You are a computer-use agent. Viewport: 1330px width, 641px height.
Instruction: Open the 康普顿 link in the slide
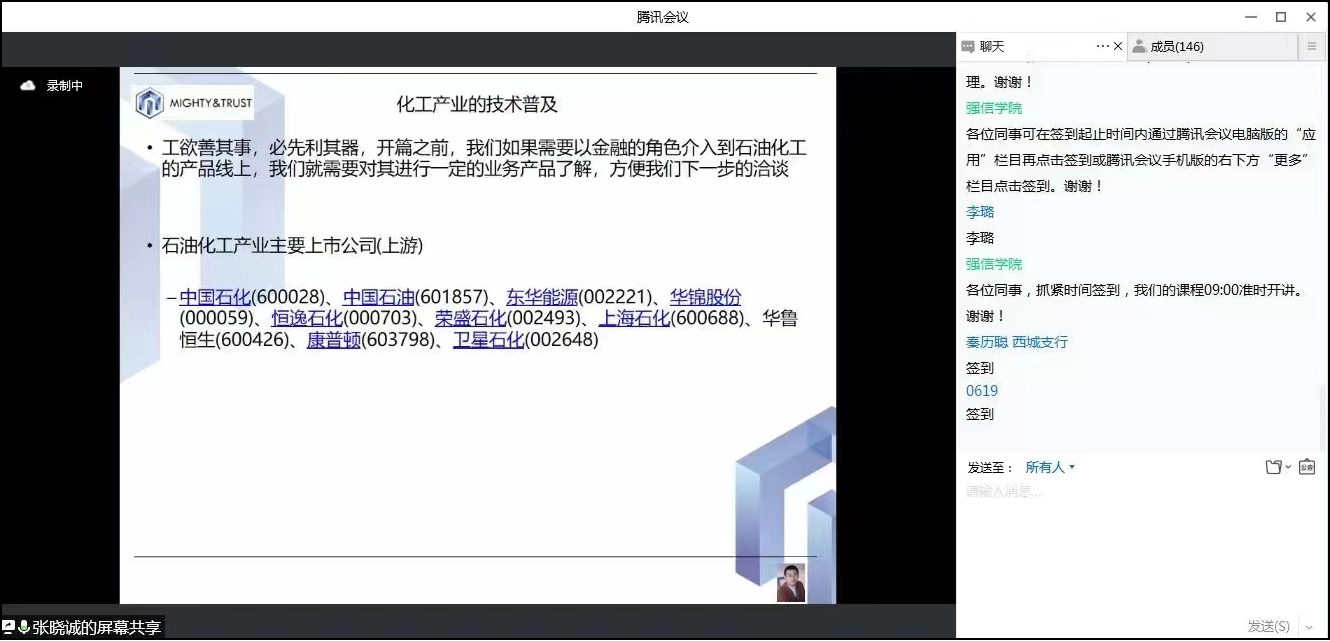(333, 340)
